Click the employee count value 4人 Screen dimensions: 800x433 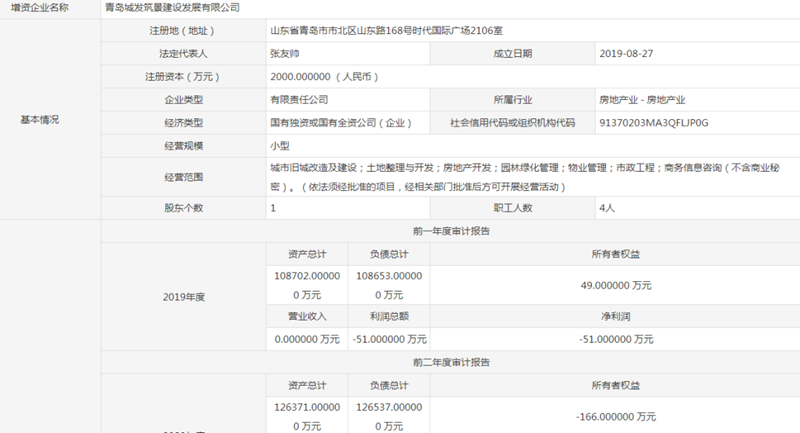(608, 208)
